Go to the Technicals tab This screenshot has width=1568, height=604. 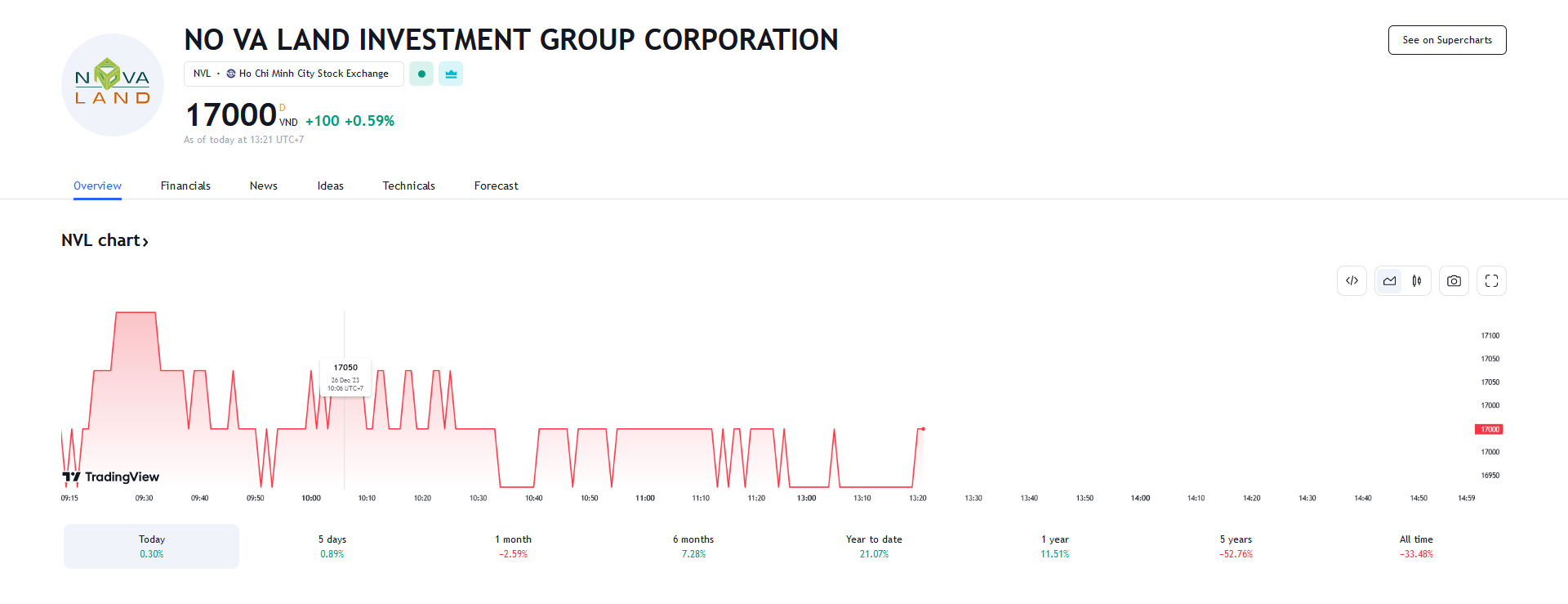click(408, 186)
